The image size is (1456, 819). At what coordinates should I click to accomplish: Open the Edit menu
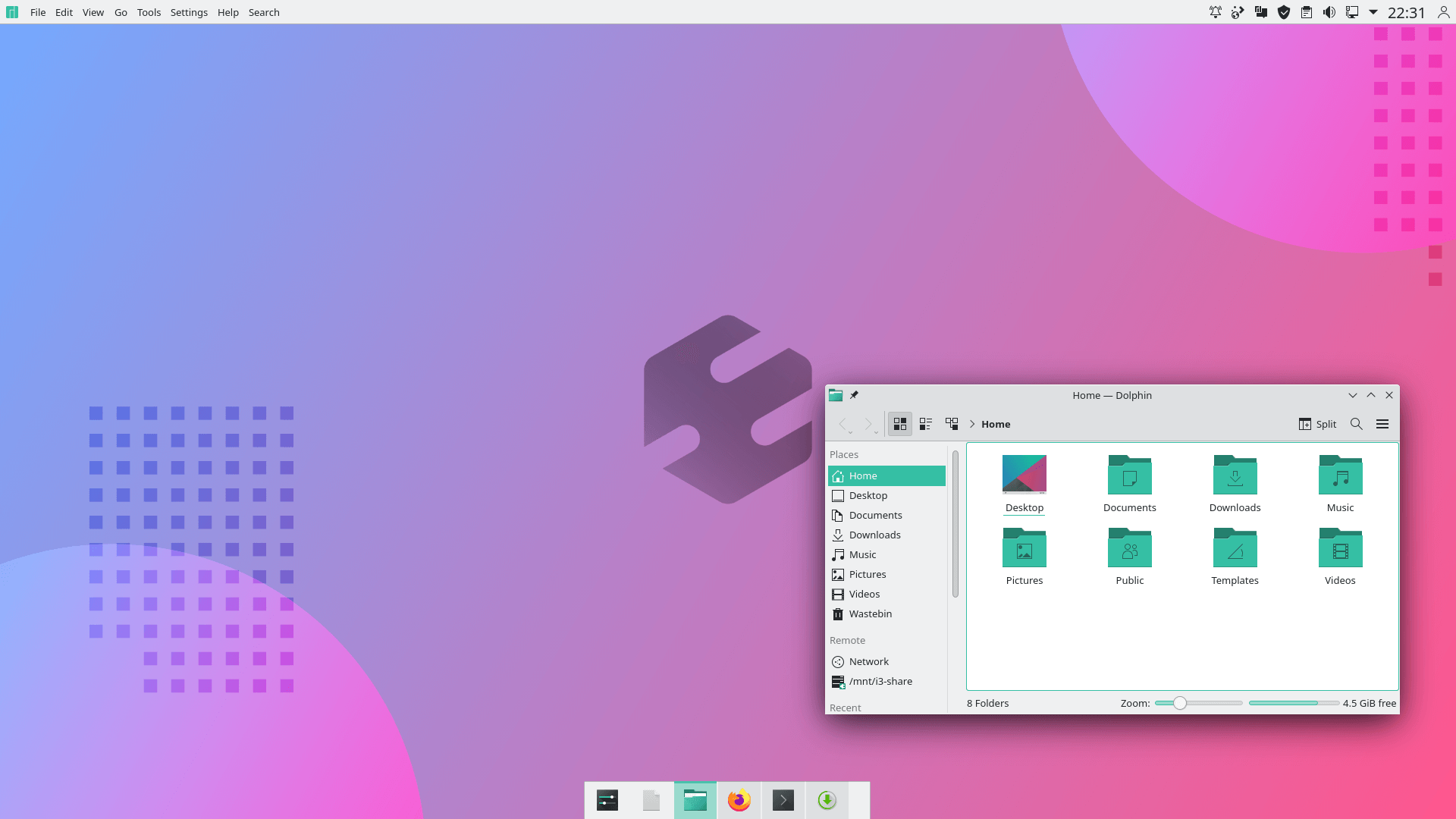pos(64,12)
